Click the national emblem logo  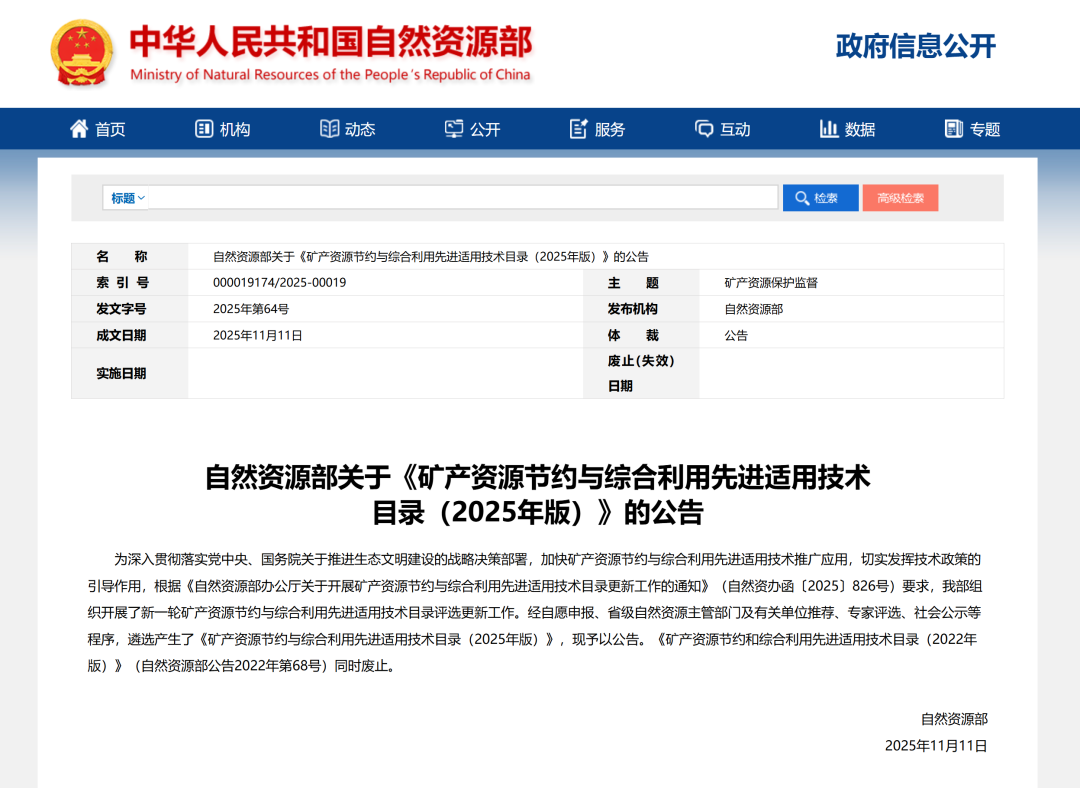[x=83, y=54]
